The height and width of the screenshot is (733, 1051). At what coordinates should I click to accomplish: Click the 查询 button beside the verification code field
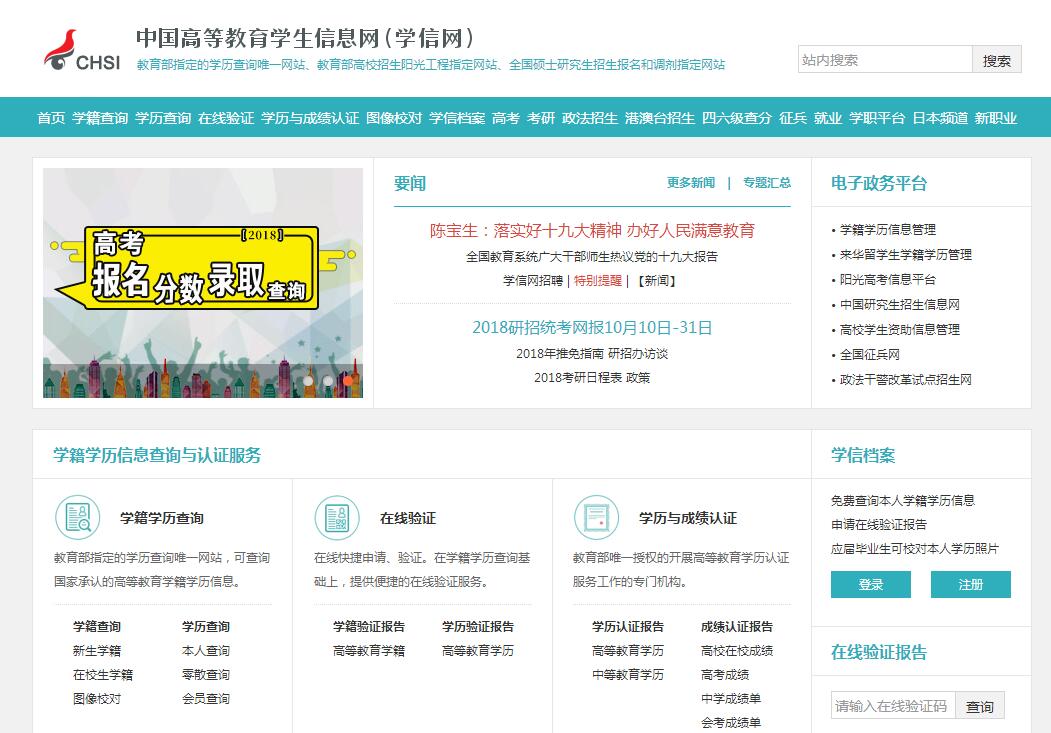(x=980, y=706)
